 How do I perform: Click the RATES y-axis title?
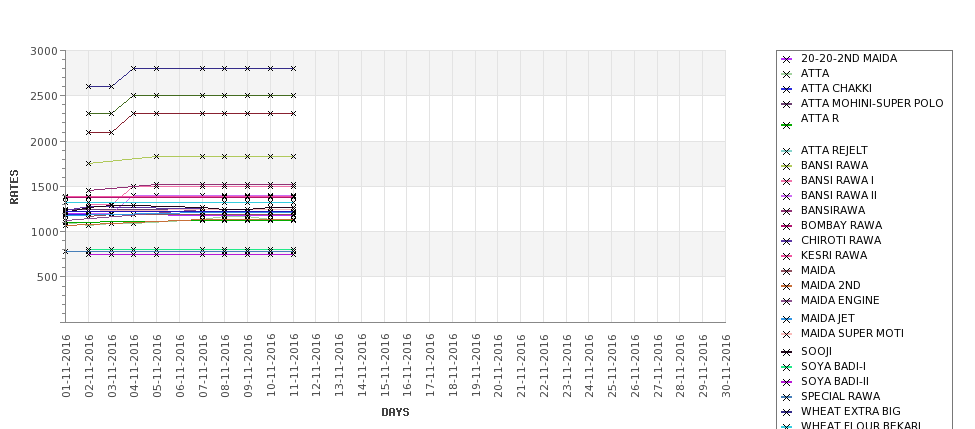(14, 187)
